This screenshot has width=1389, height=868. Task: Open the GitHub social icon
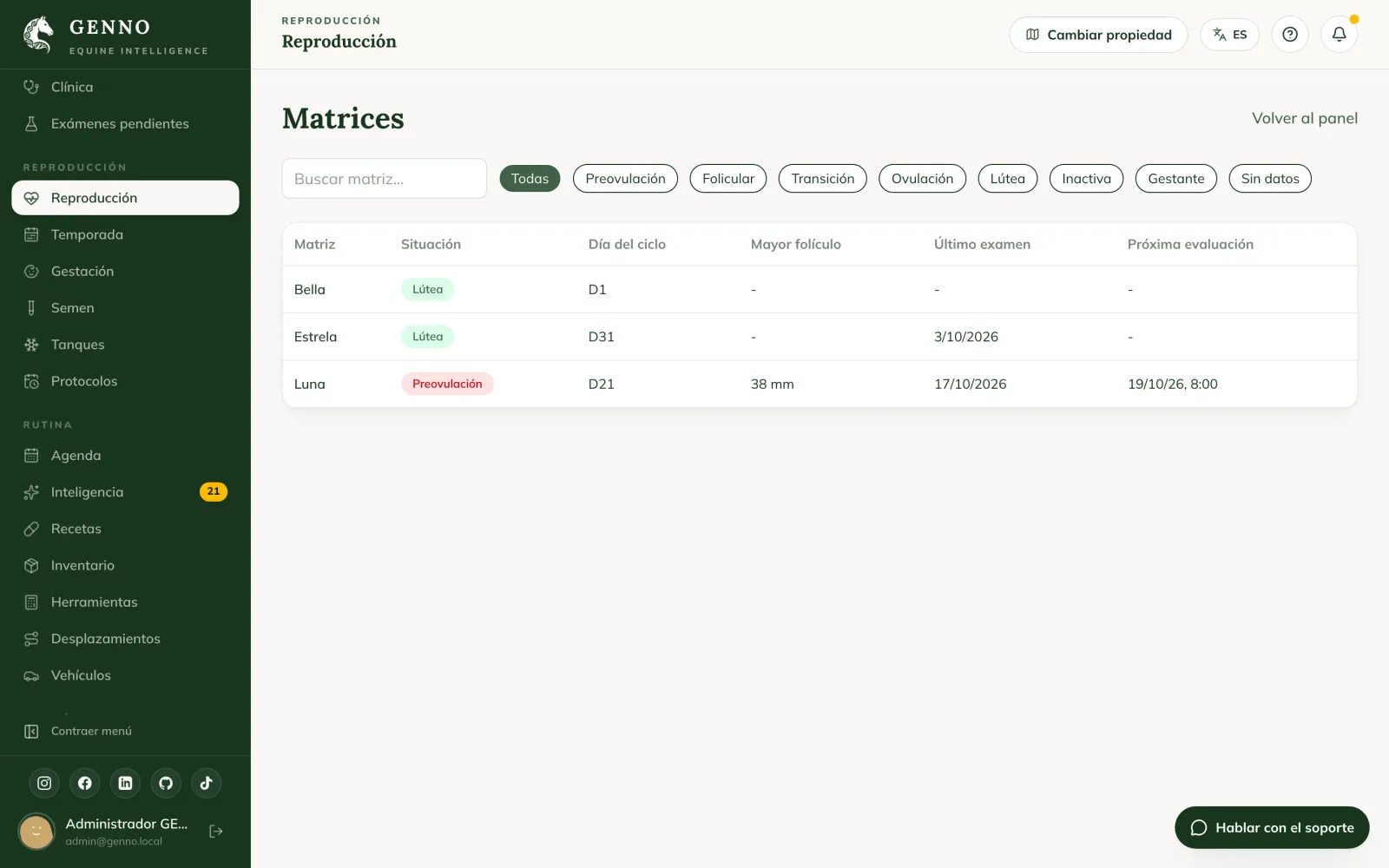tap(166, 783)
